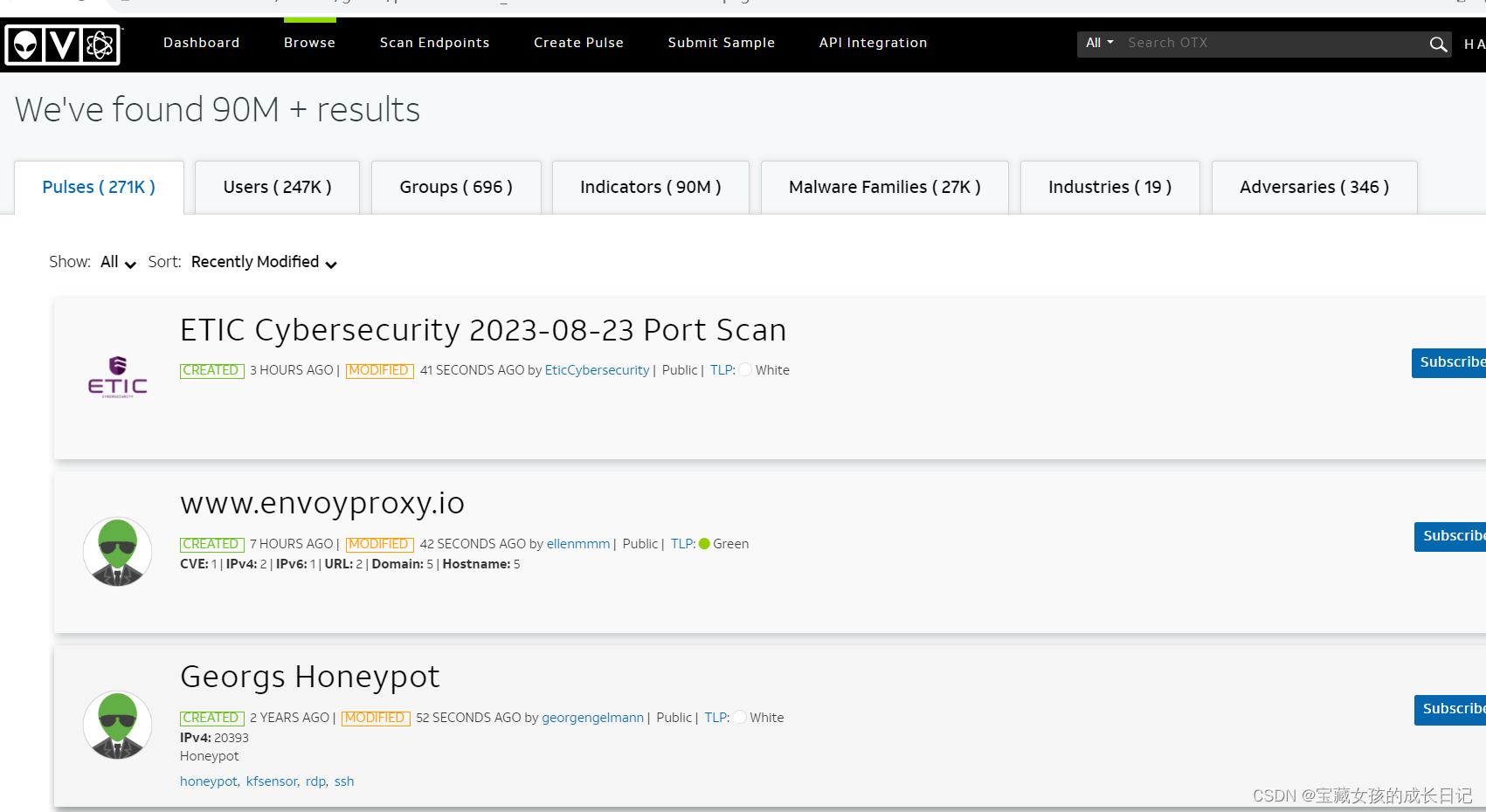Image resolution: width=1486 pixels, height=812 pixels.
Task: Click the Hostname: 5 indicator count
Action: (x=481, y=564)
